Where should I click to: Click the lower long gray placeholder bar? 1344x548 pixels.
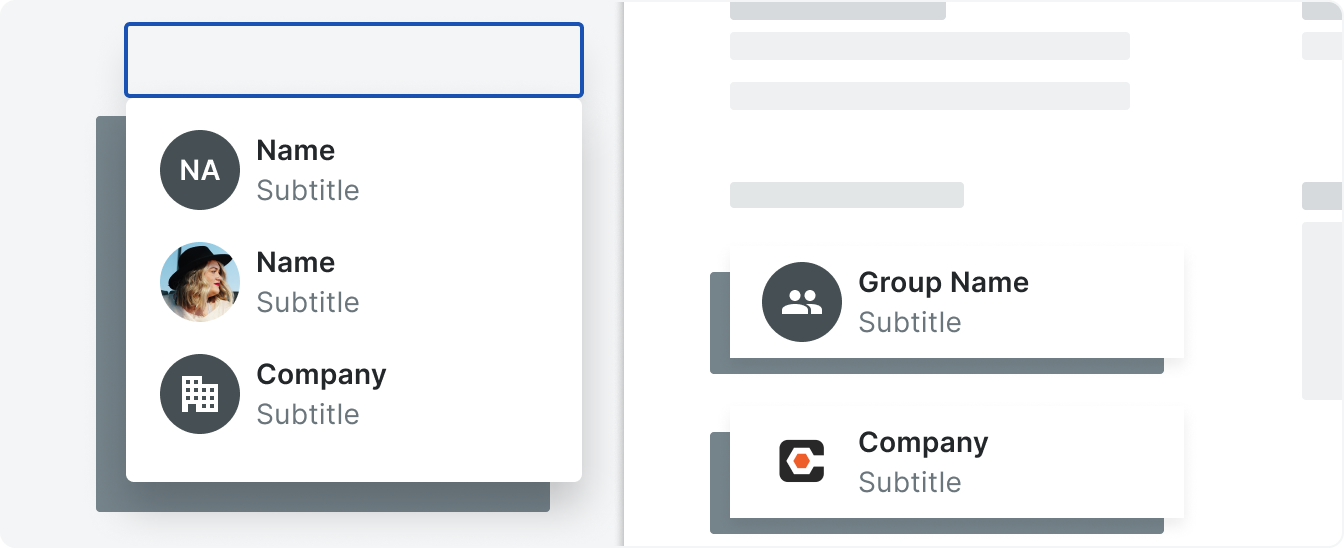pos(929,96)
